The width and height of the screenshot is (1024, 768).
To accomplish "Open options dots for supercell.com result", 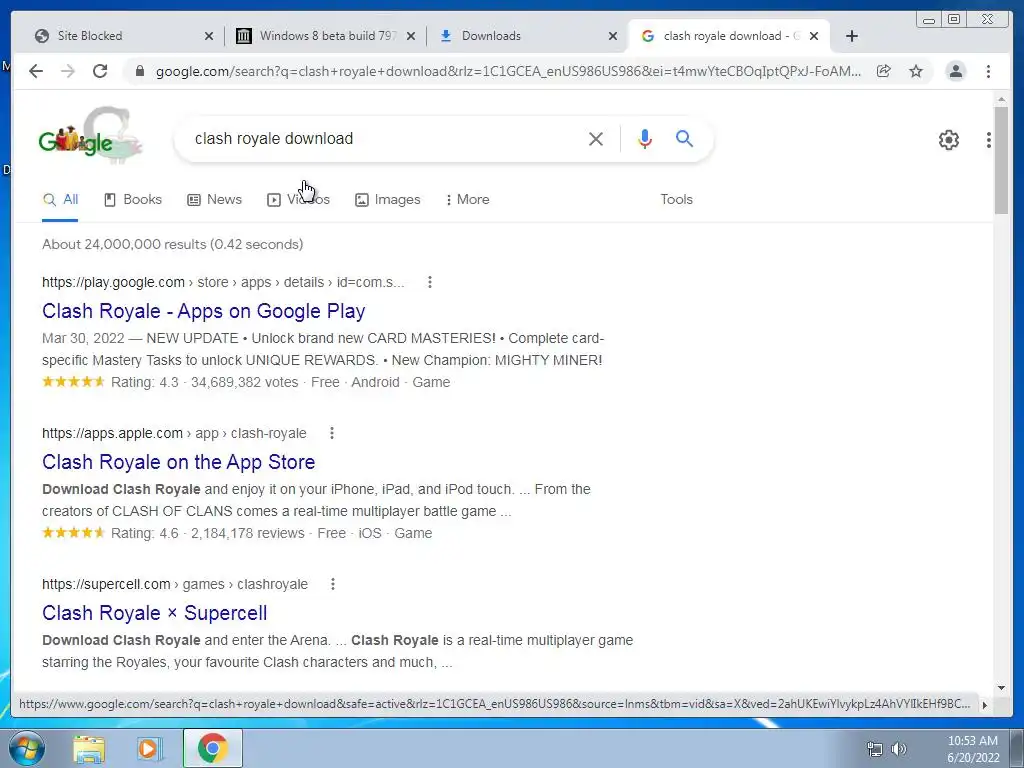I will click(333, 584).
